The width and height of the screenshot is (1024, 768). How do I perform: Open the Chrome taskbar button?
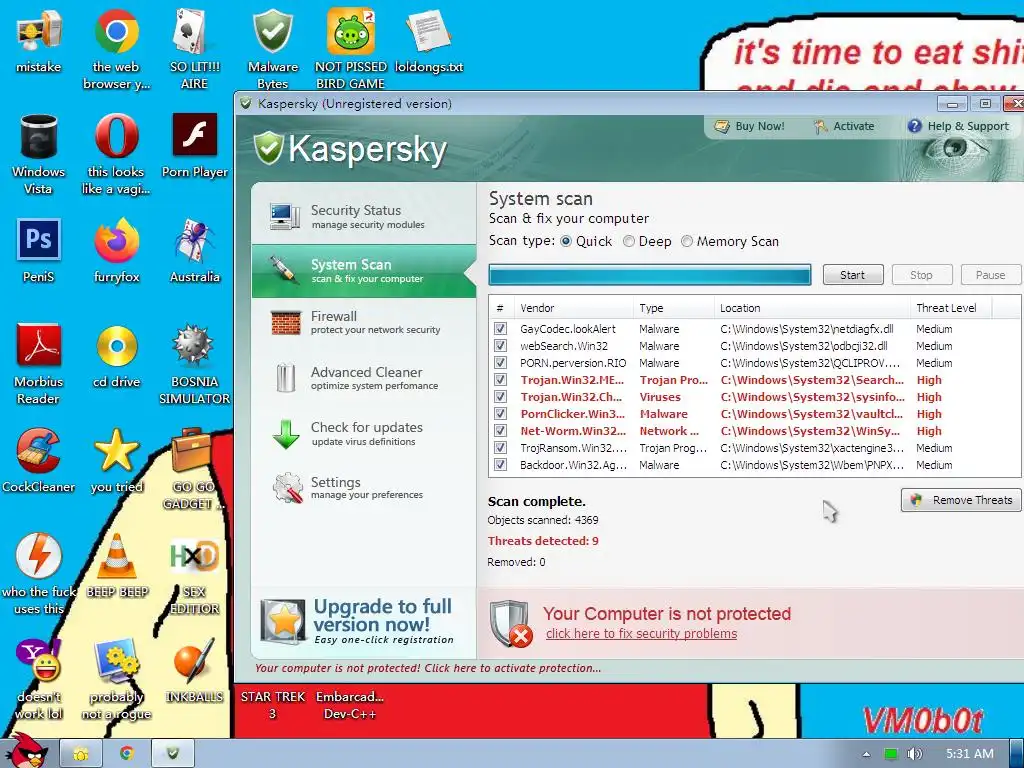tap(127, 754)
